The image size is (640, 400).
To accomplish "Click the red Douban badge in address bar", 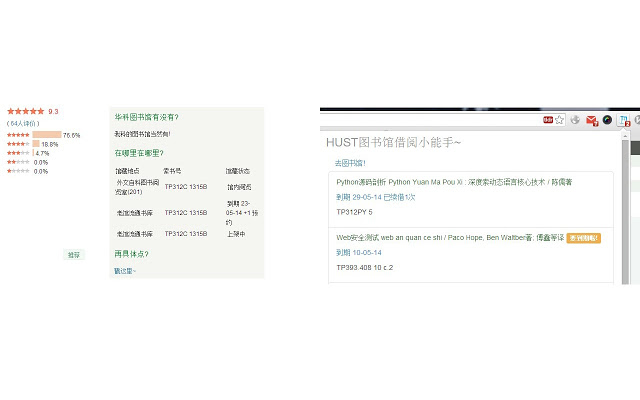I will [548, 120].
